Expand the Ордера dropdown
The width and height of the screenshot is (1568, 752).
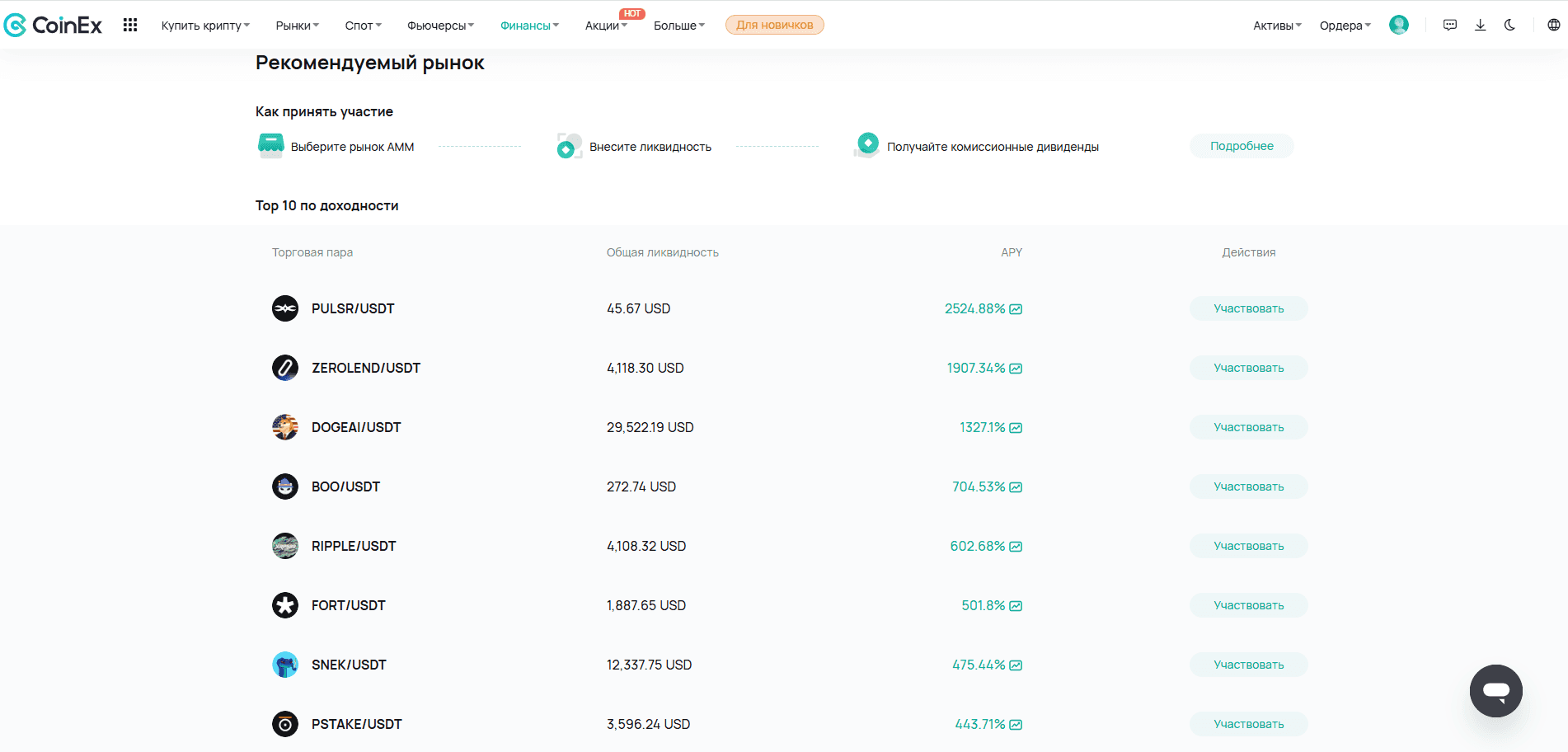point(1345,26)
